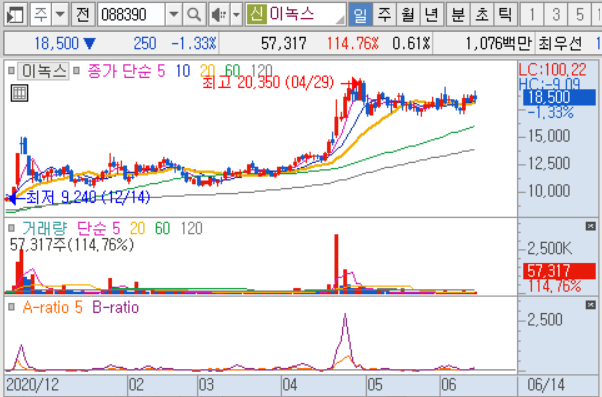Click the 60-day moving average legend
Screen dimensions: 602x397
point(232,71)
